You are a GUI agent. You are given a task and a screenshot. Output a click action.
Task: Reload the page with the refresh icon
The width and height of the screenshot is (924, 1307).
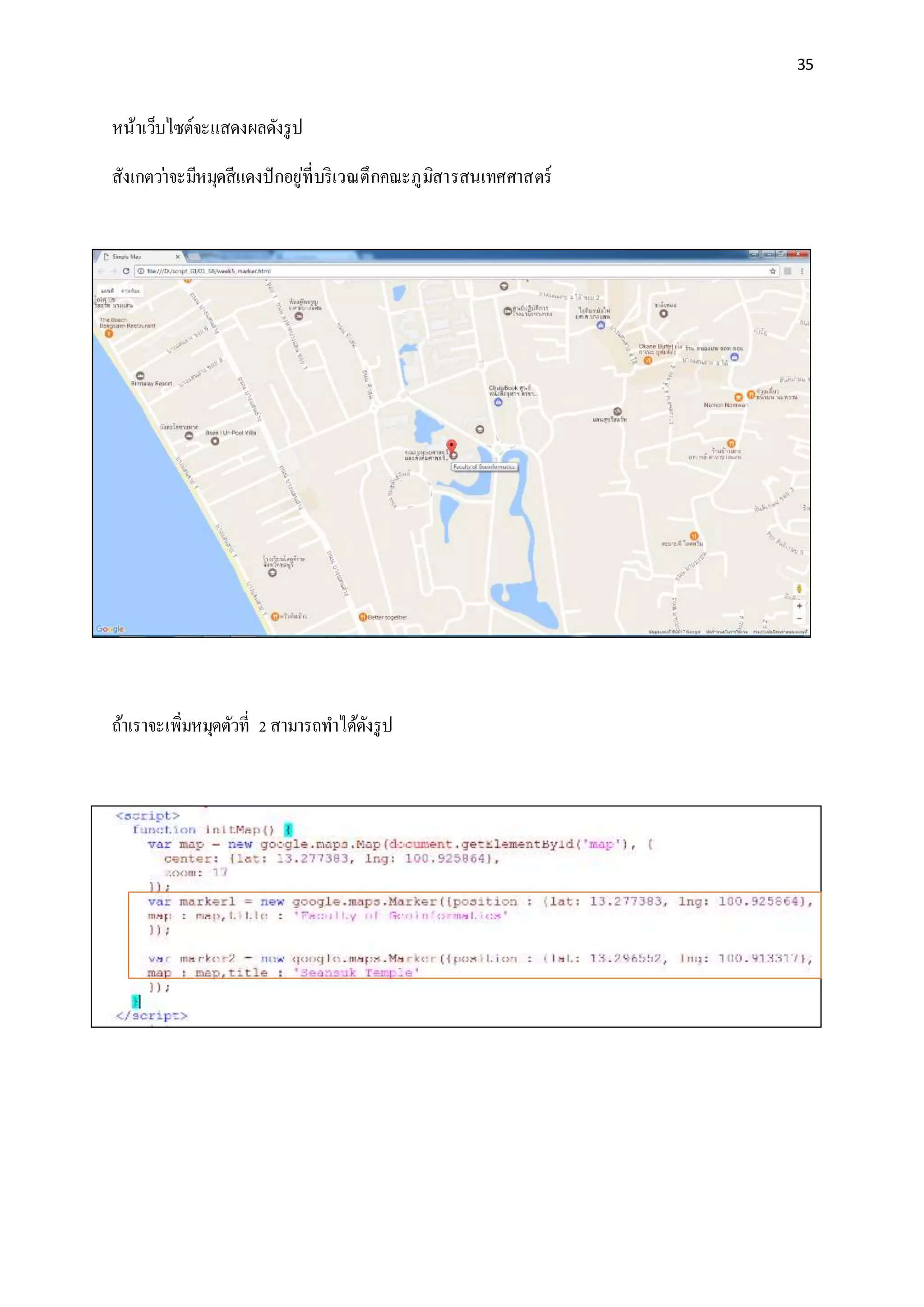click(x=126, y=271)
